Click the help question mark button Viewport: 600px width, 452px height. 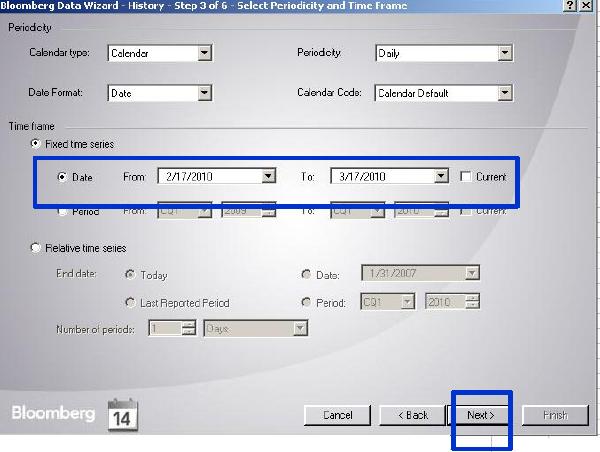(x=570, y=5)
